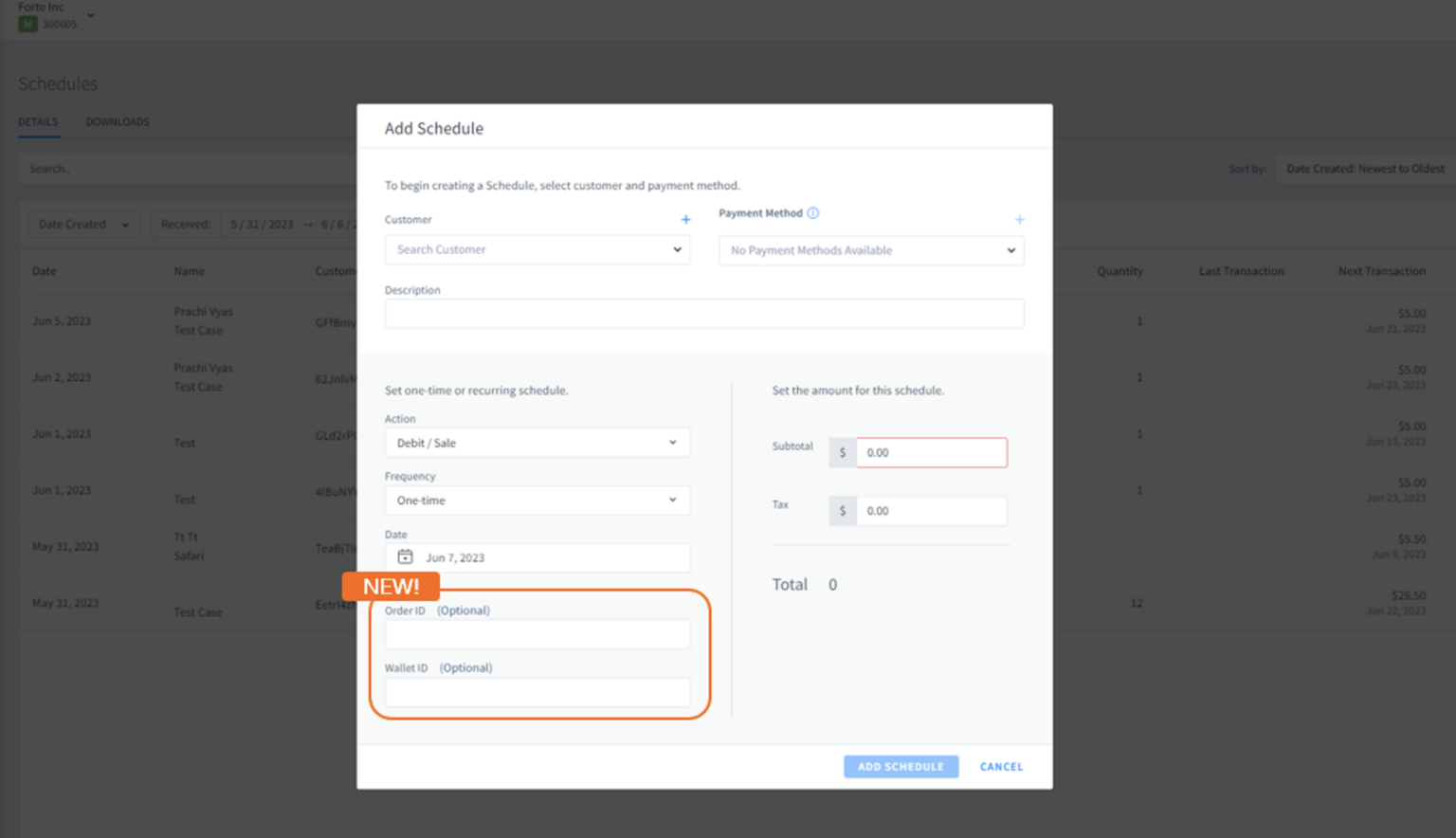Viewport: 1456px width, 838px height.
Task: Click the Cancel link
Action: point(1001,766)
